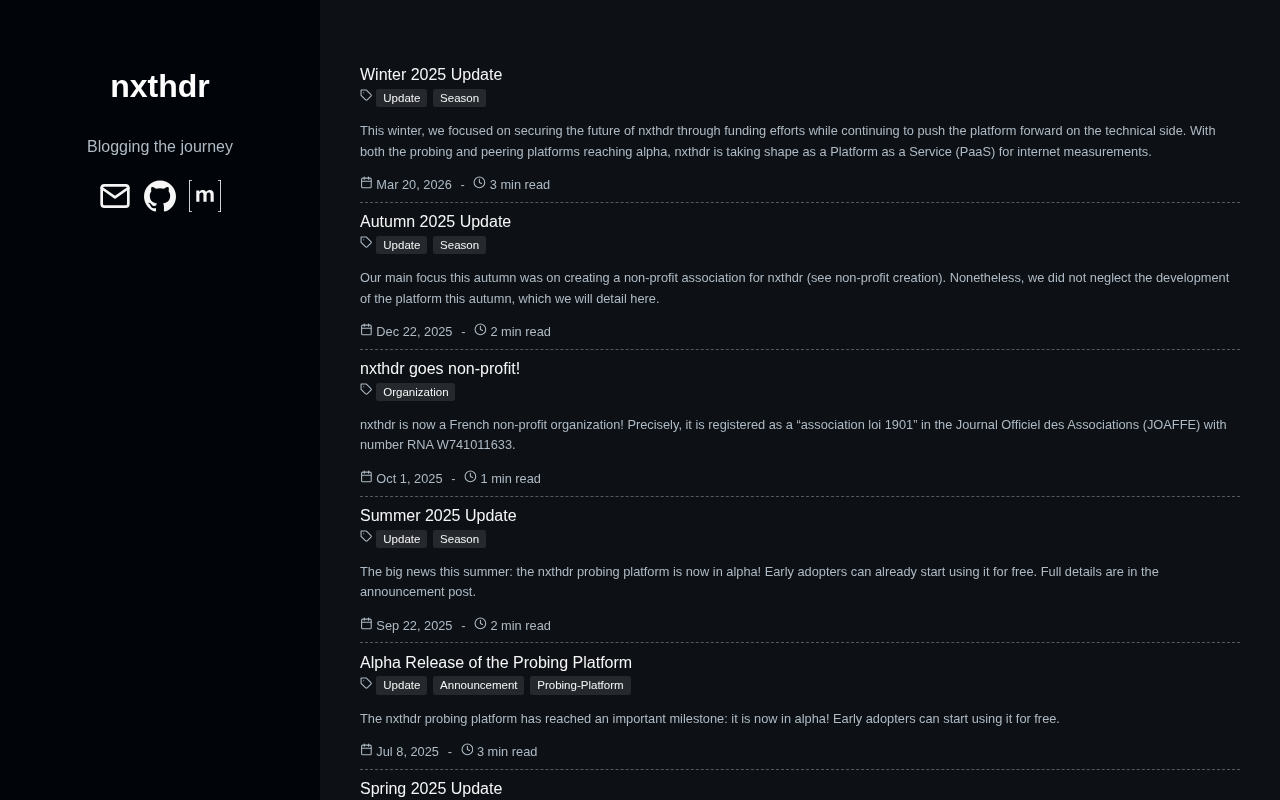Click calendar icon beside Mar 20, 2026

(366, 183)
